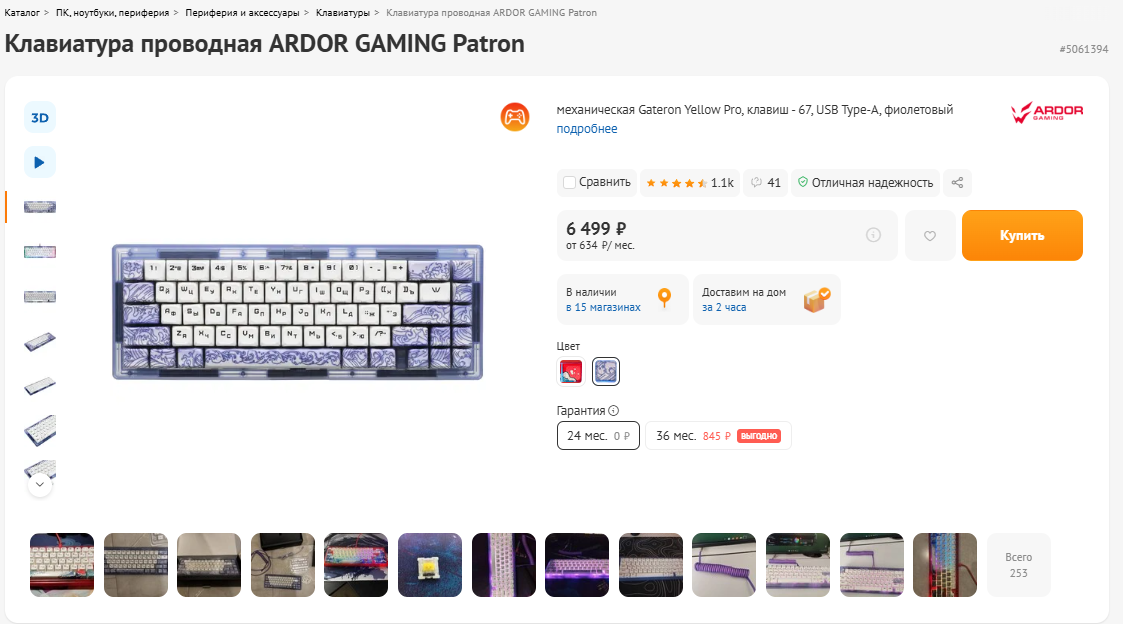Image resolution: width=1123 pixels, height=624 pixels.
Task: Open the в 15 магазинах link
Action: 603,307
